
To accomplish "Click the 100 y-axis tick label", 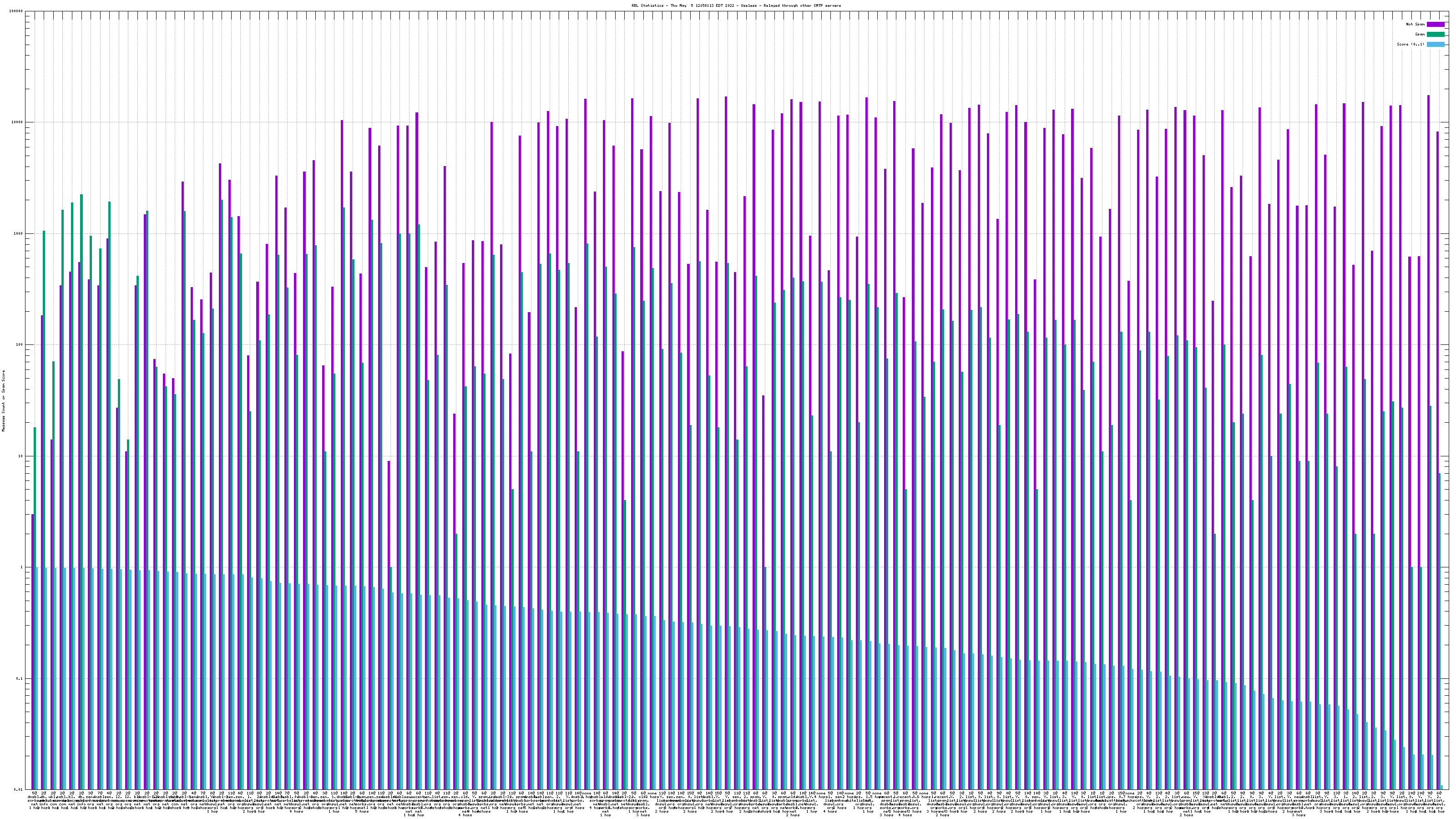I will (x=20, y=345).
